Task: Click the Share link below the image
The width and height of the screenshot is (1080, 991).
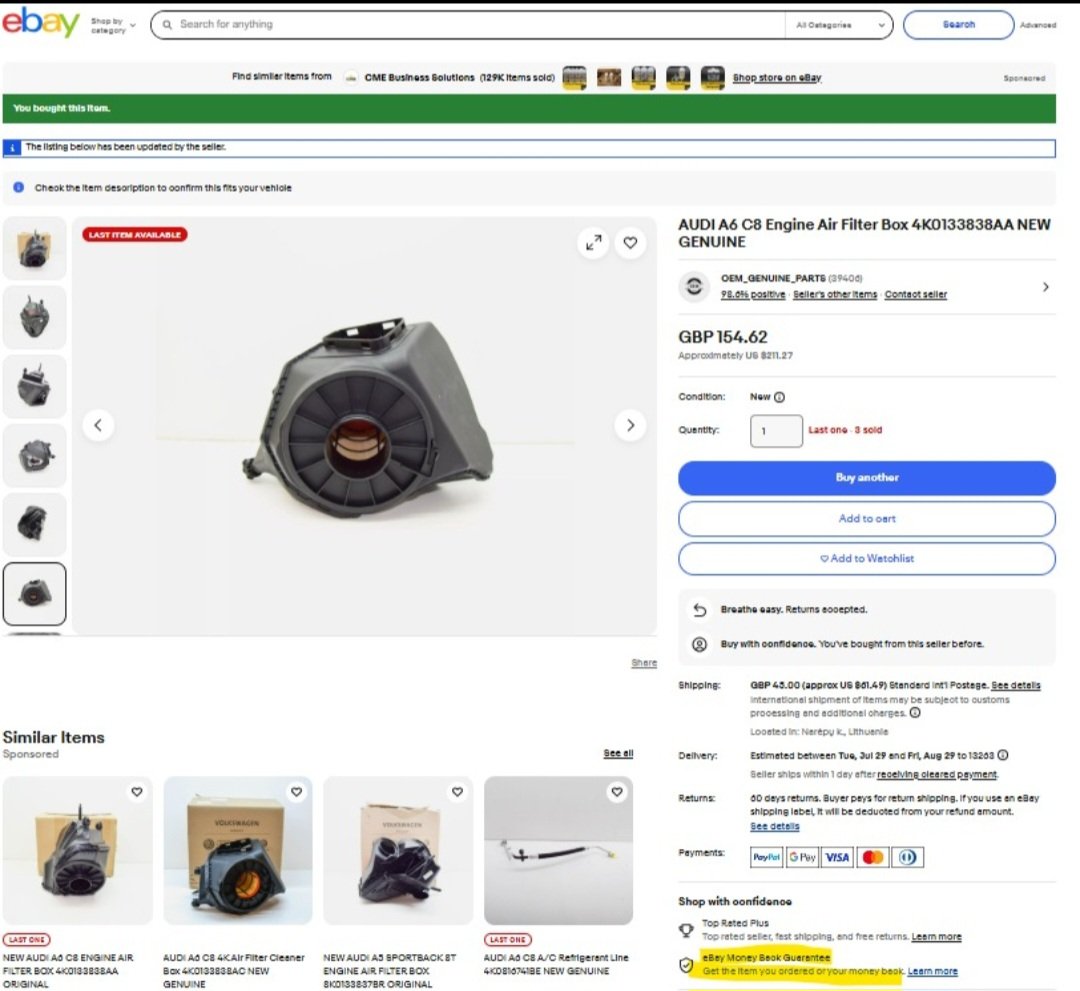Action: pyautogui.click(x=644, y=663)
